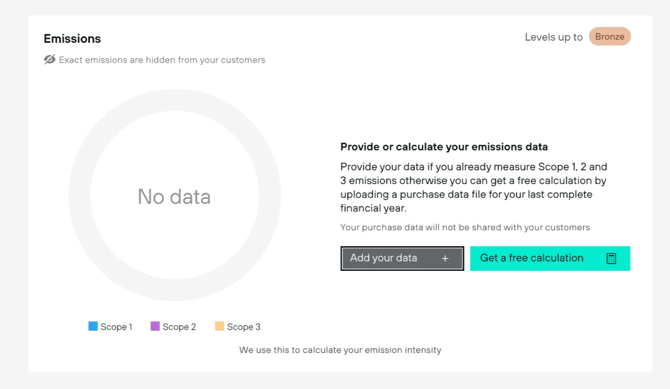Click the Bronze level badge
The image size is (670, 389).
(x=610, y=36)
